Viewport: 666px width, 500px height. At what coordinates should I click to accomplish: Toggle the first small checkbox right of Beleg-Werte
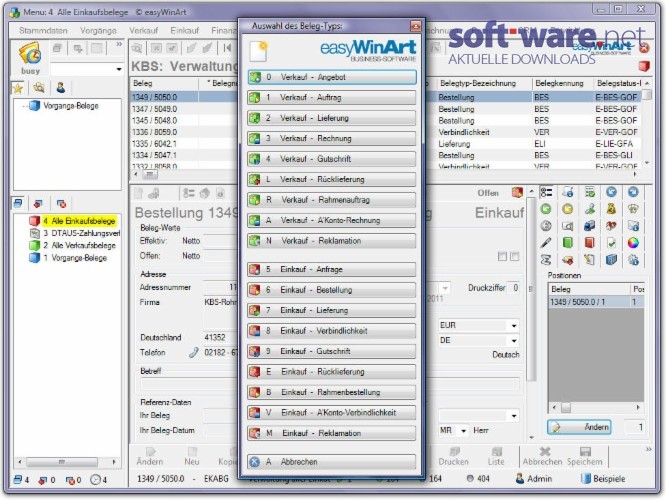coord(502,256)
